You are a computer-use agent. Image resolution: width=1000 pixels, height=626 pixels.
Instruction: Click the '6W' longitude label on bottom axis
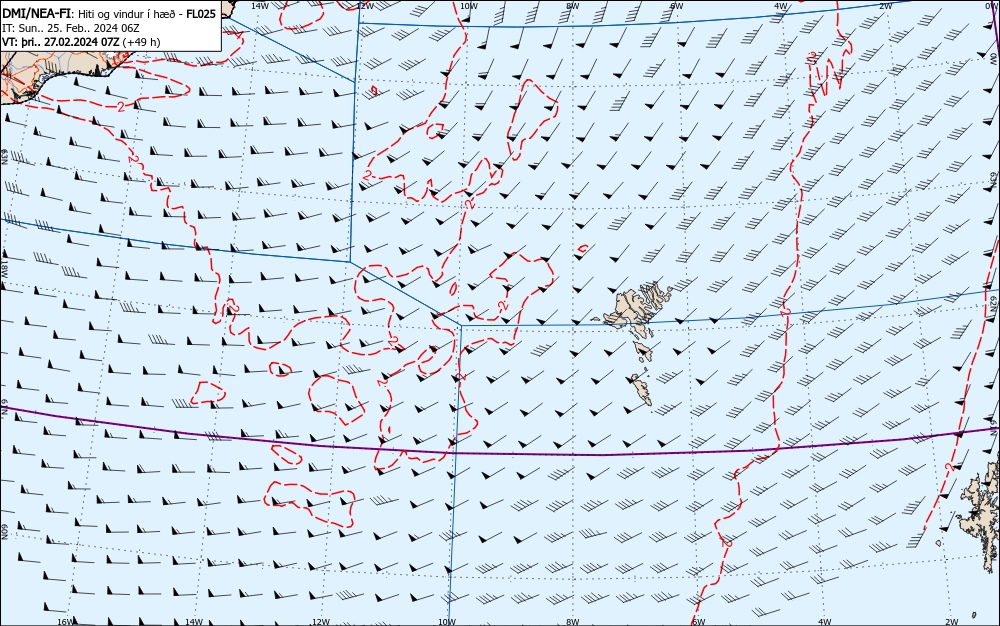pyautogui.click(x=698, y=622)
